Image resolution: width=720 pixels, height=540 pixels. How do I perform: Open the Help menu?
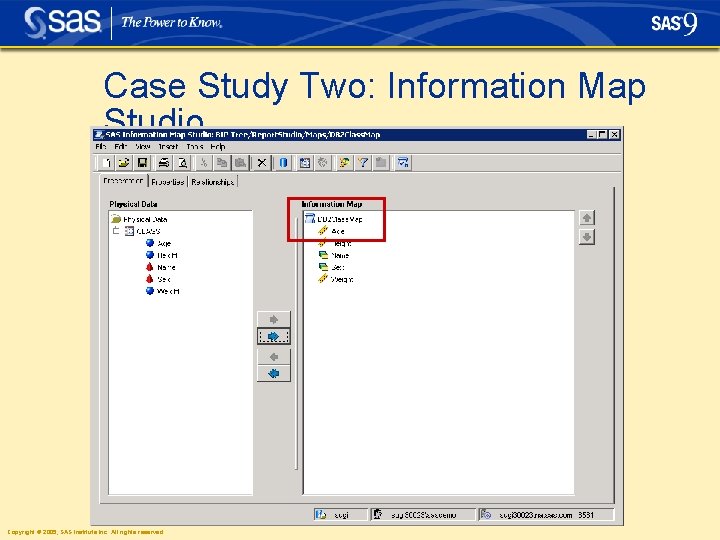pos(218,146)
